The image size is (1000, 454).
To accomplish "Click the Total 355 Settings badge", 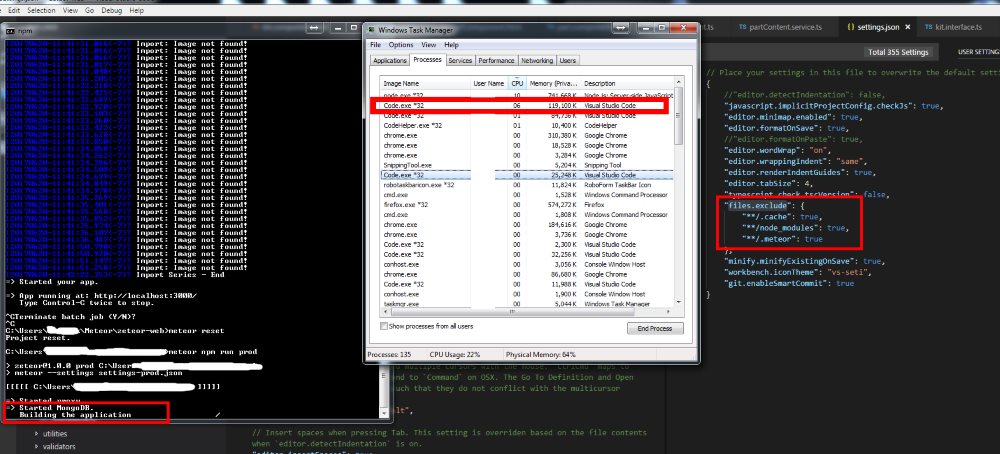I will pyautogui.click(x=899, y=52).
